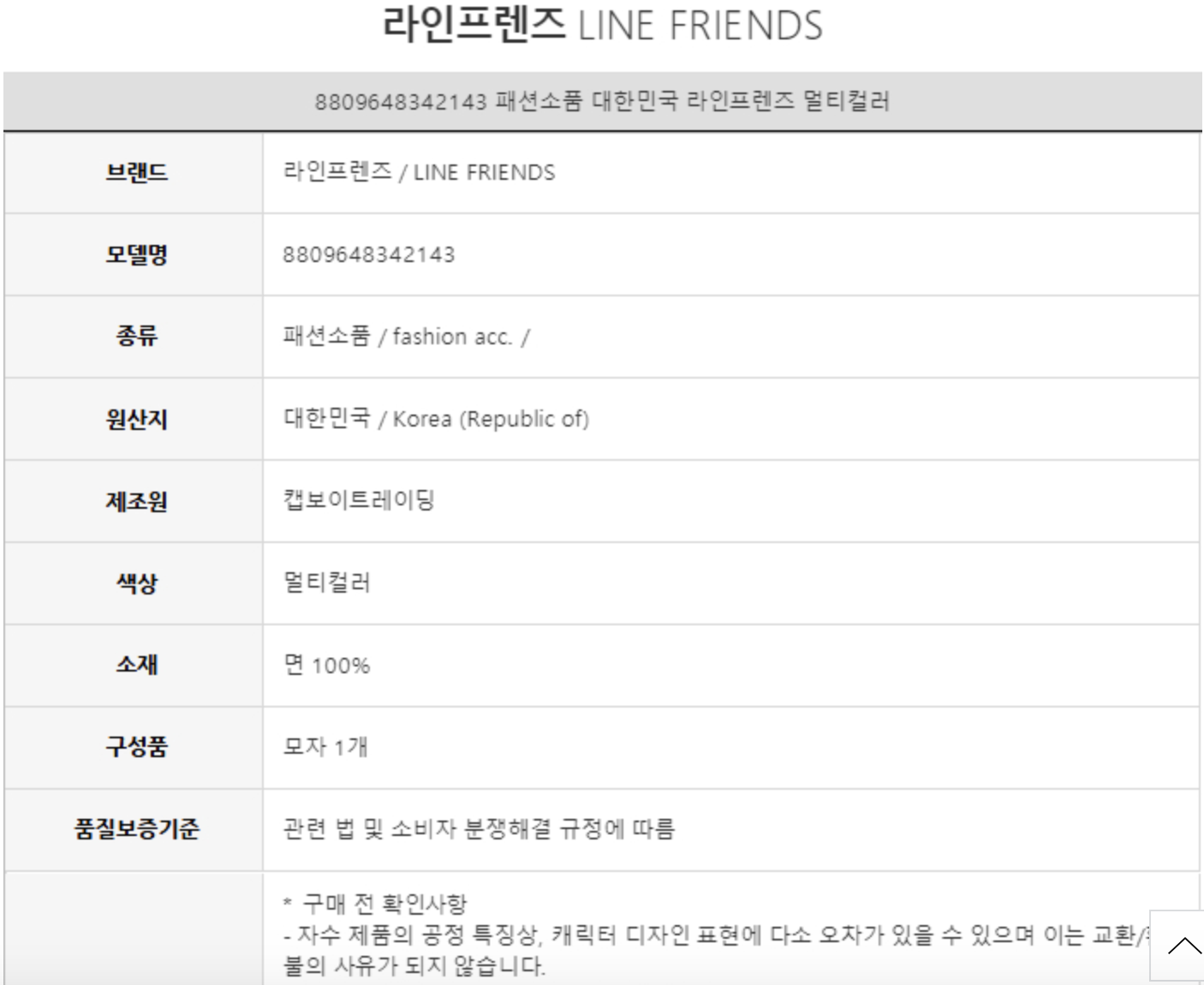Select the 품질보증기준 row label
Viewport: 1204px width, 985px height.
[136, 829]
